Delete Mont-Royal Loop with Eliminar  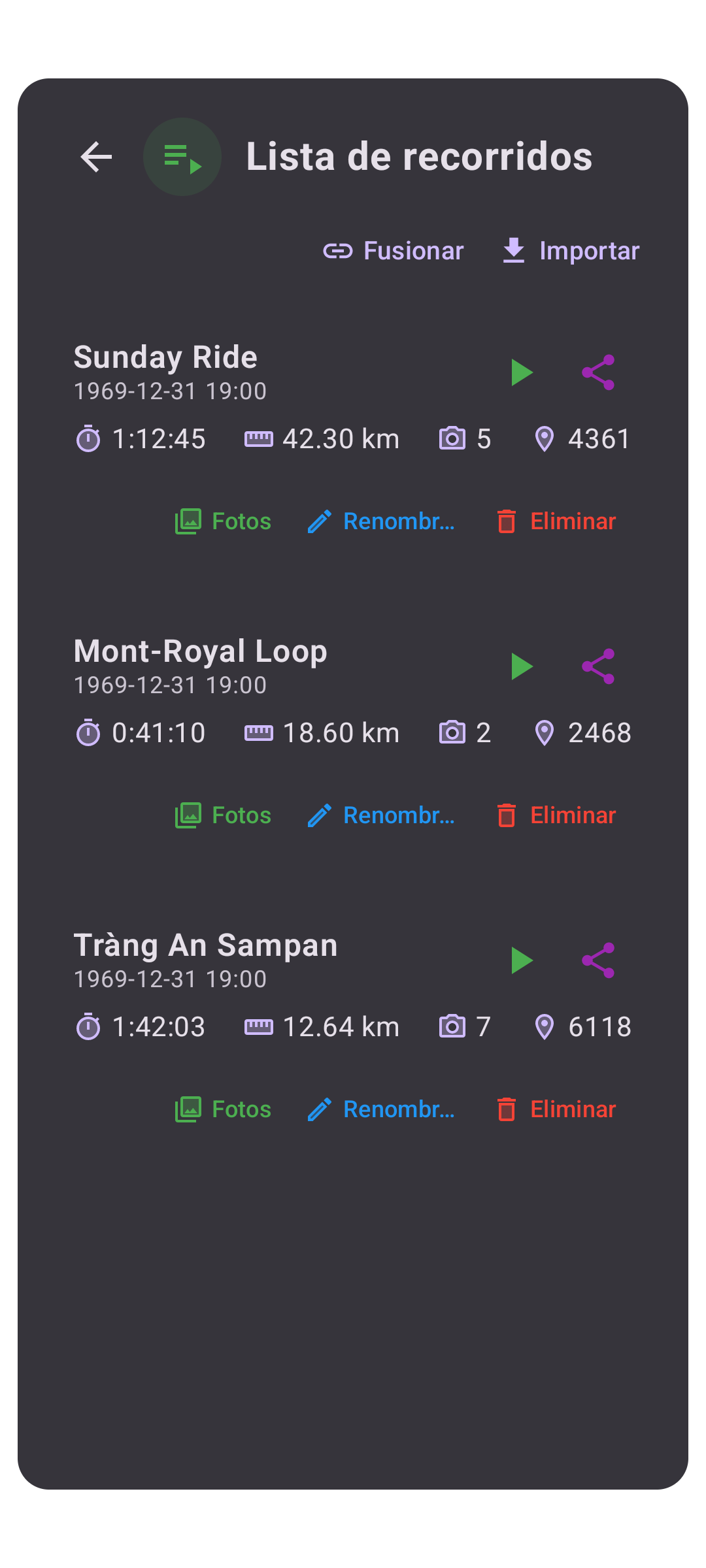[x=556, y=815]
